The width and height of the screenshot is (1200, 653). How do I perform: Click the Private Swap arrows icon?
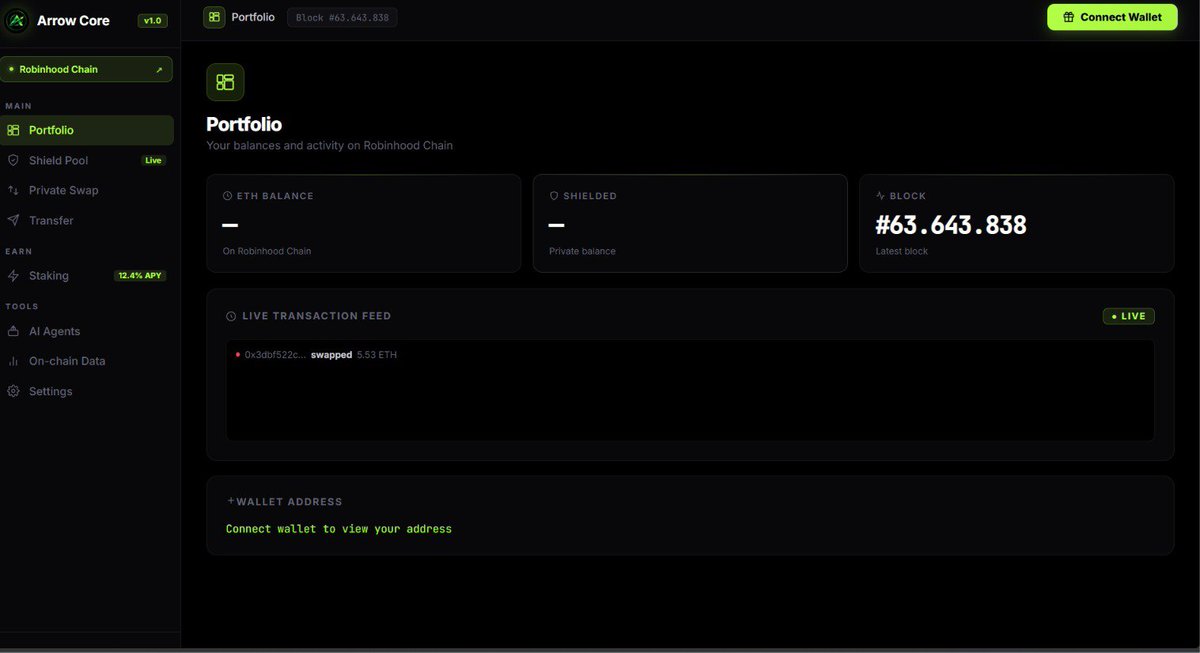tap(14, 190)
